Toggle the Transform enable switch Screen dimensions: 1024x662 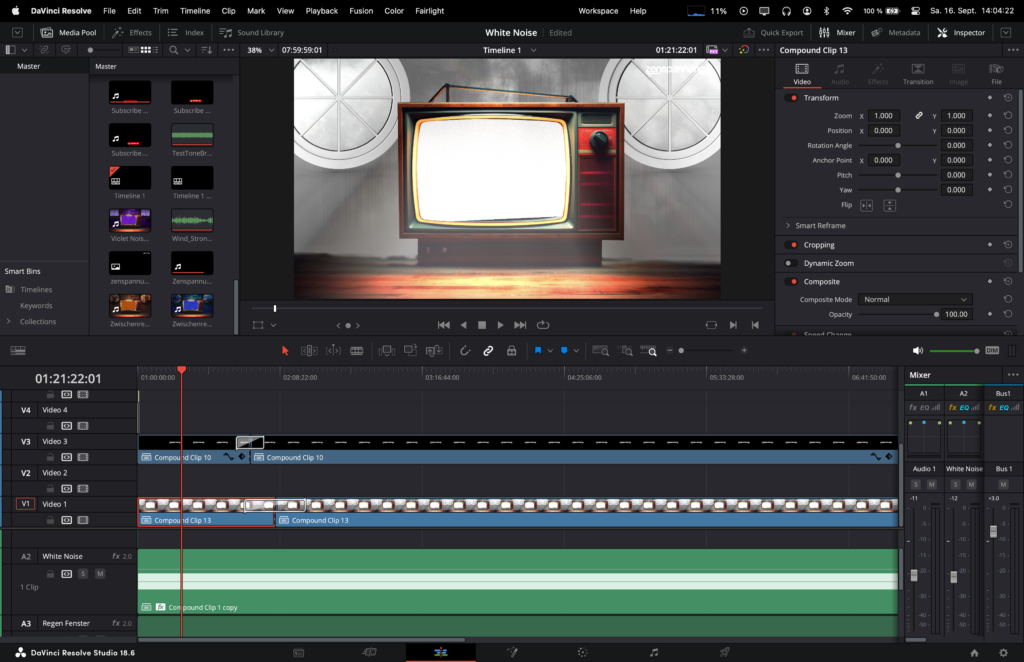click(792, 98)
